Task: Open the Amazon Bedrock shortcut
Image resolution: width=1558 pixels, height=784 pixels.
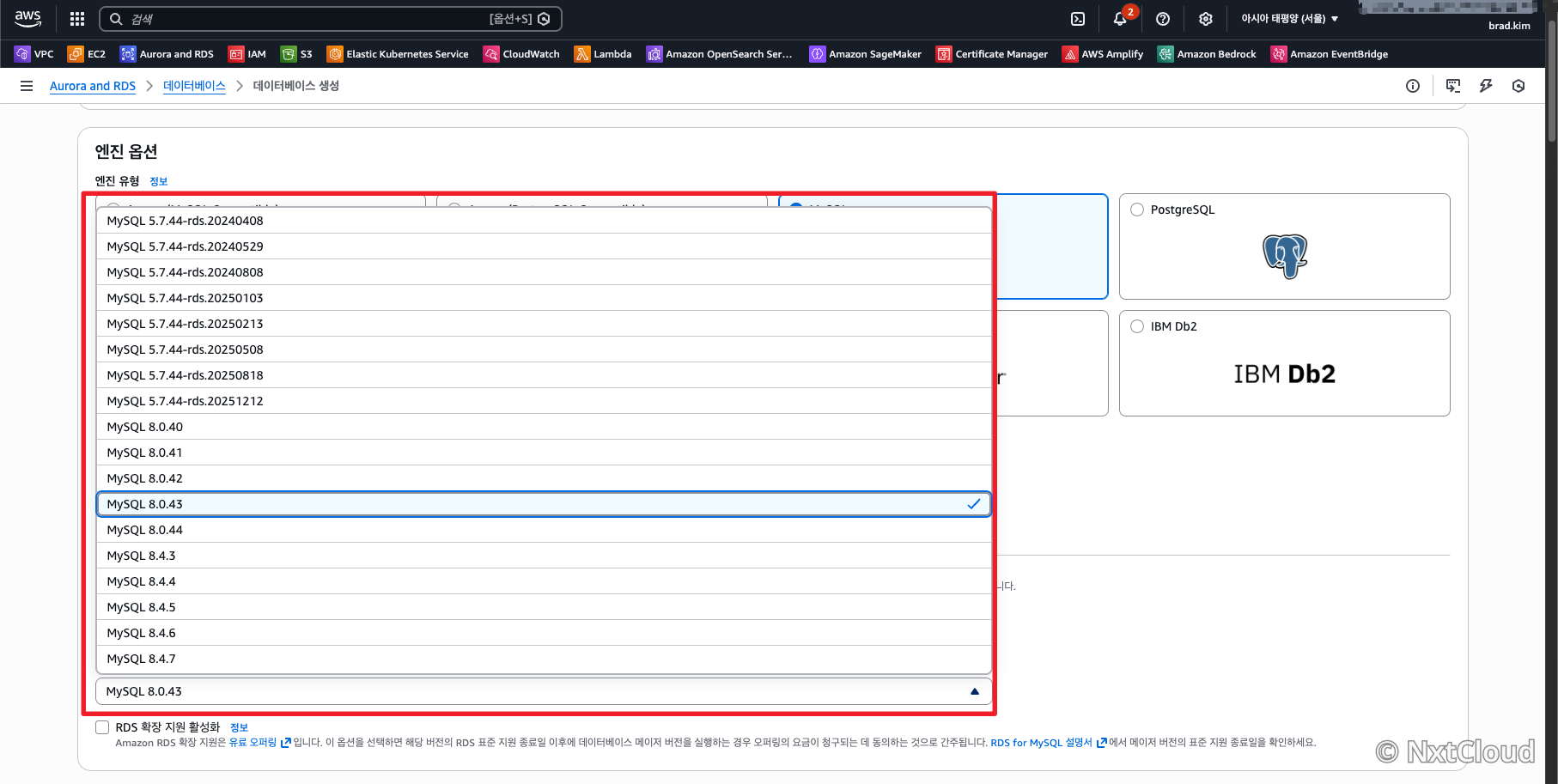Action: [1207, 54]
